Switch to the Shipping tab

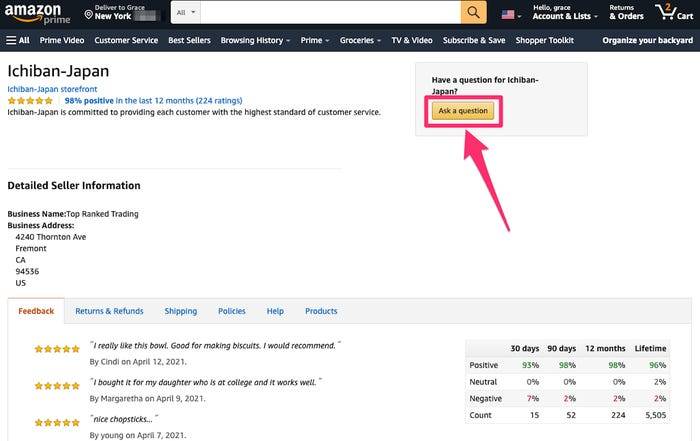tap(180, 311)
